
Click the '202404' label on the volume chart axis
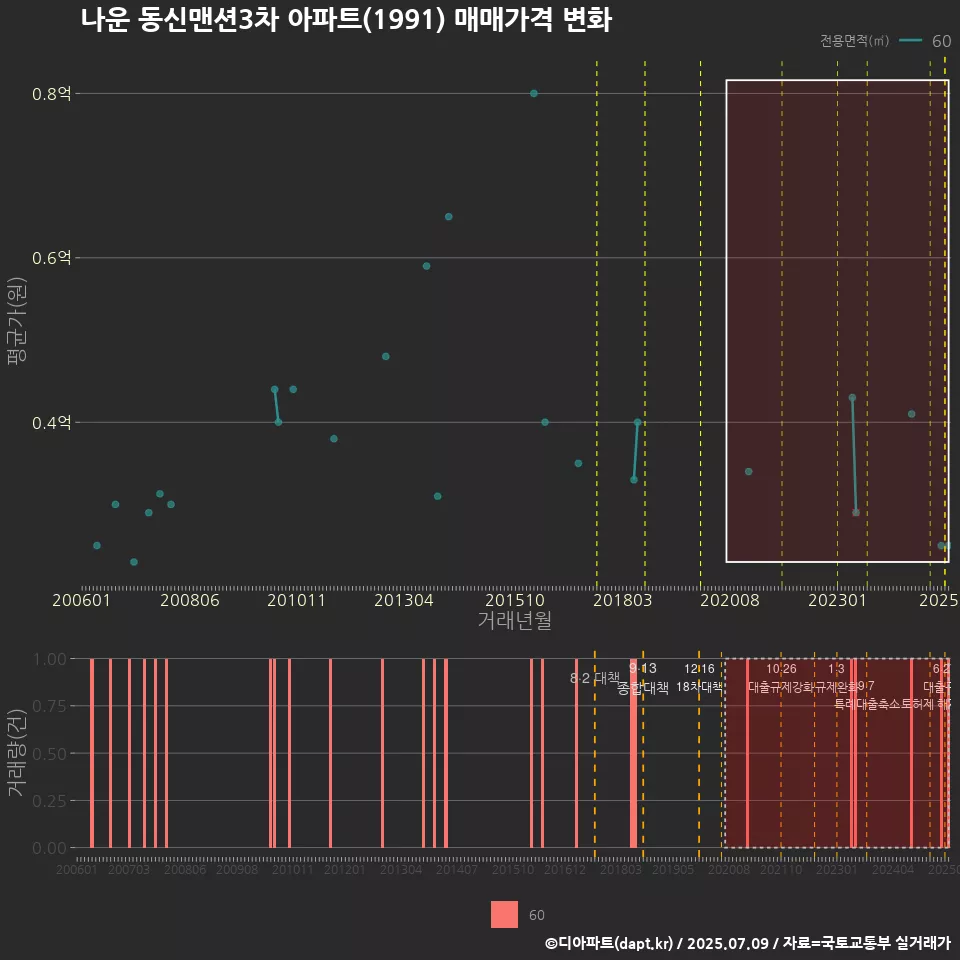[893, 869]
